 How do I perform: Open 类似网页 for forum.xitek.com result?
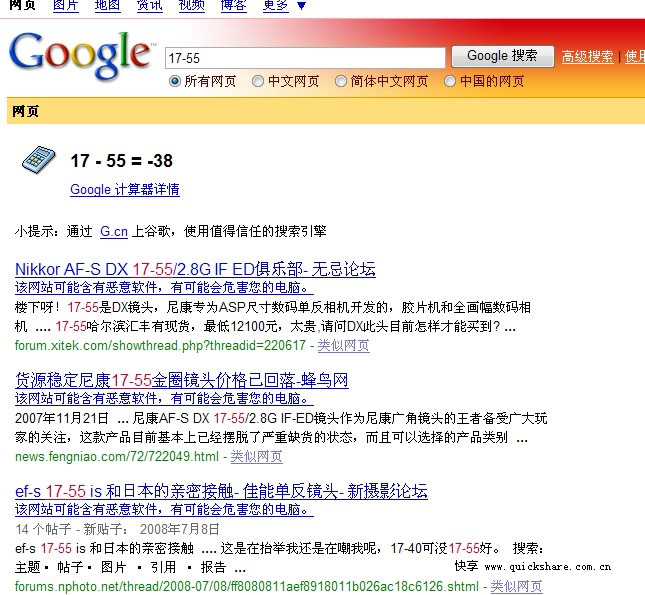point(343,345)
